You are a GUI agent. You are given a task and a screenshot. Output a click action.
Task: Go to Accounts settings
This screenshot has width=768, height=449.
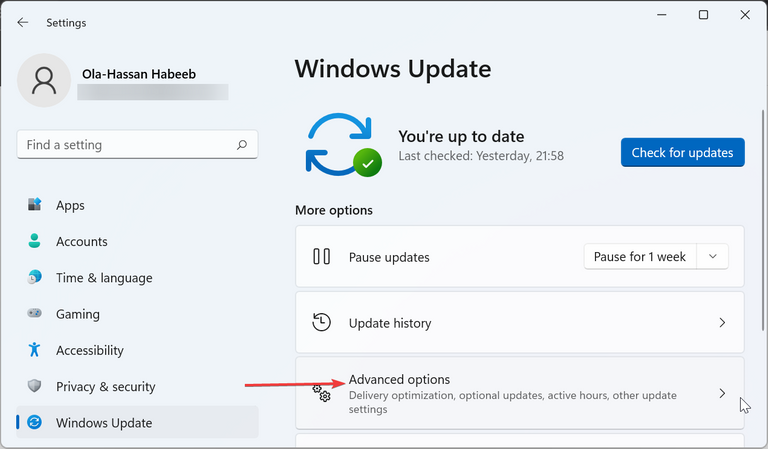pos(137,241)
